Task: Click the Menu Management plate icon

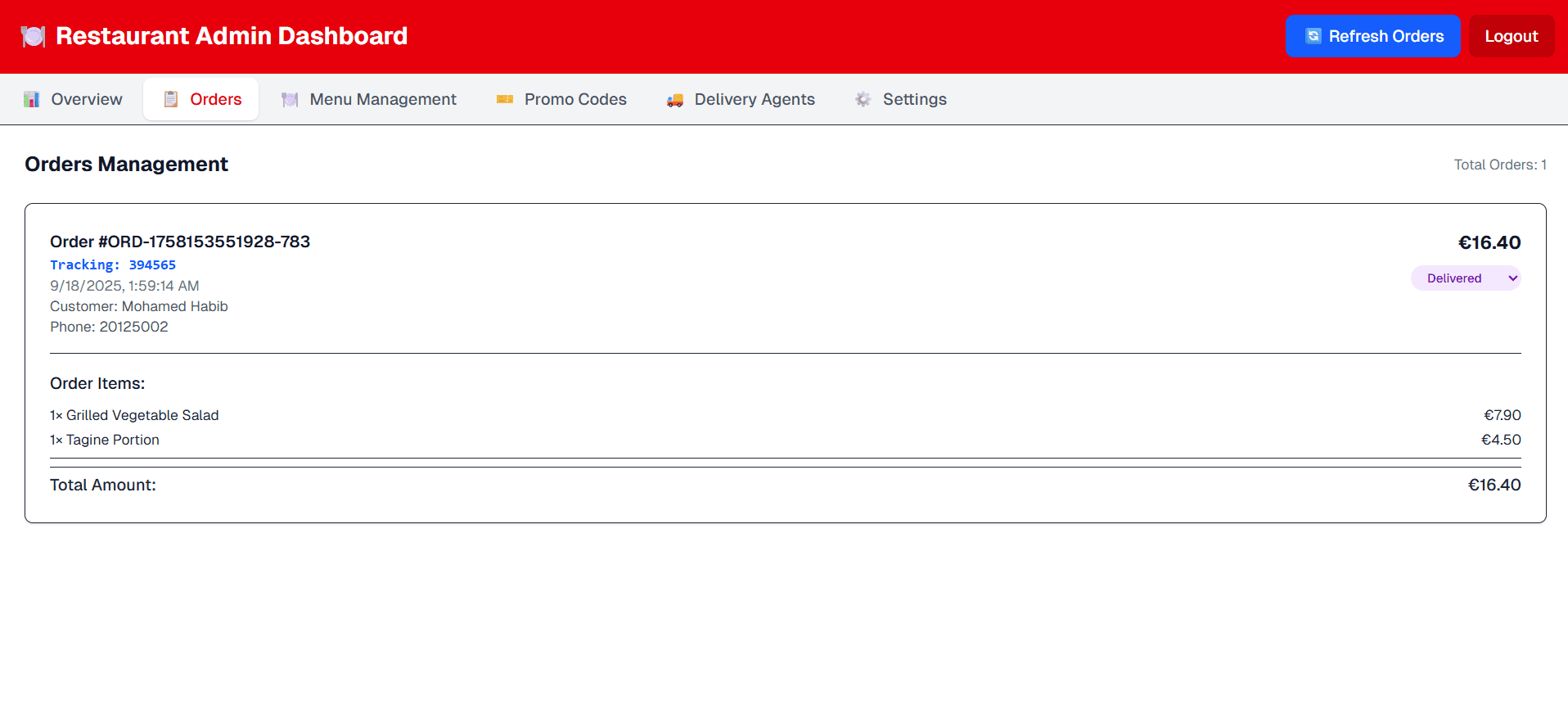Action: click(x=290, y=99)
